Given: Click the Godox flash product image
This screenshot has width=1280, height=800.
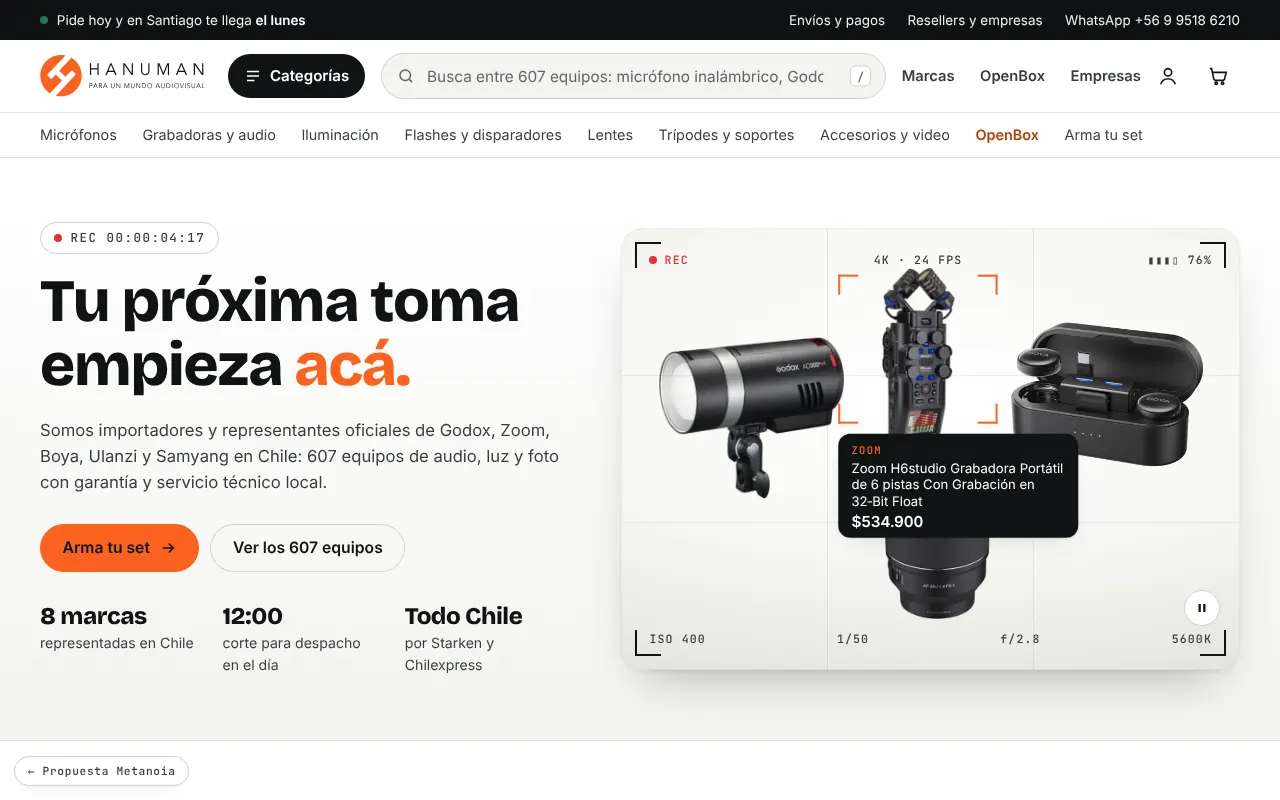Looking at the screenshot, I should point(751,416).
